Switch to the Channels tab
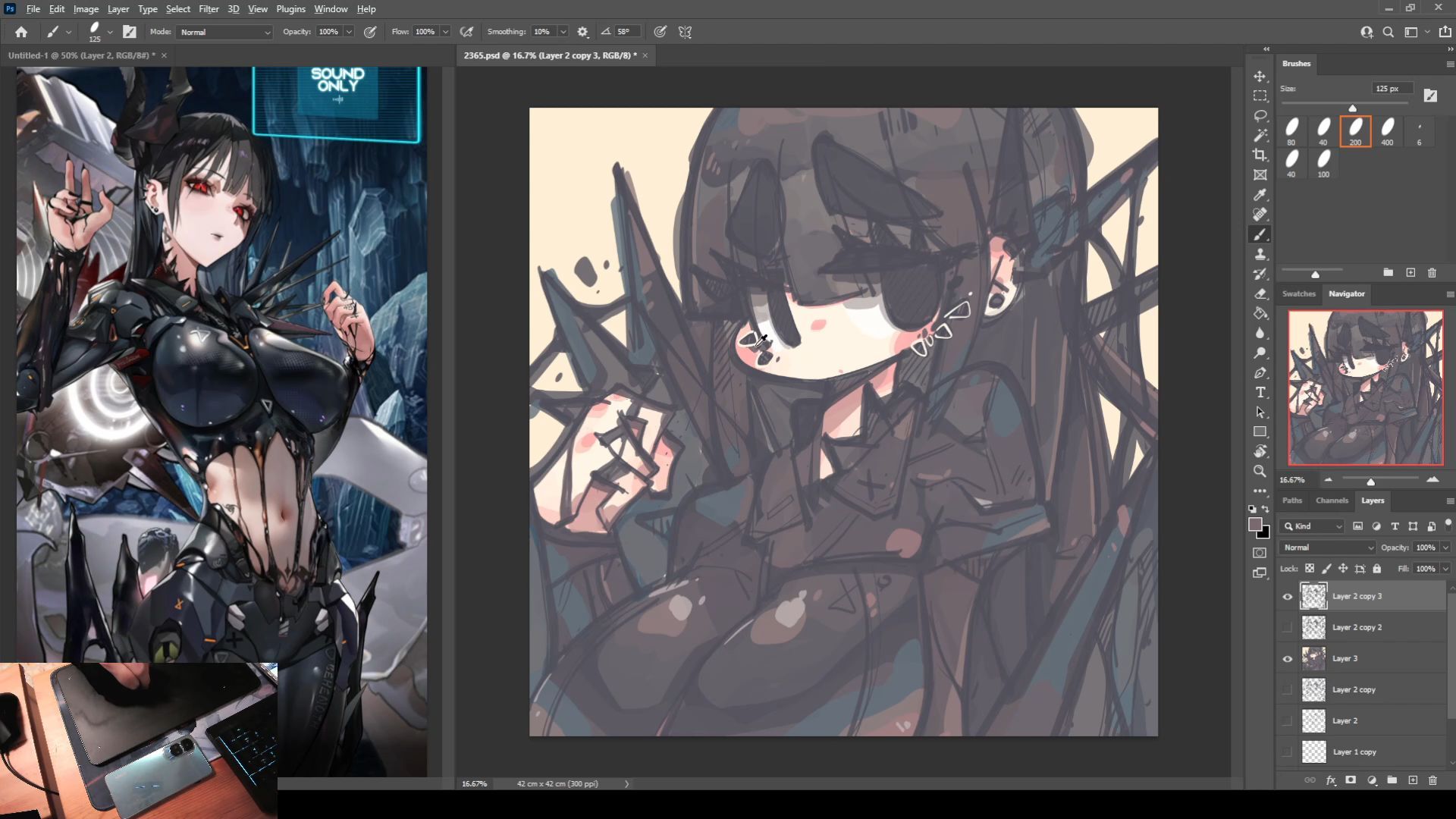This screenshot has width=1456, height=819. 1332,500
